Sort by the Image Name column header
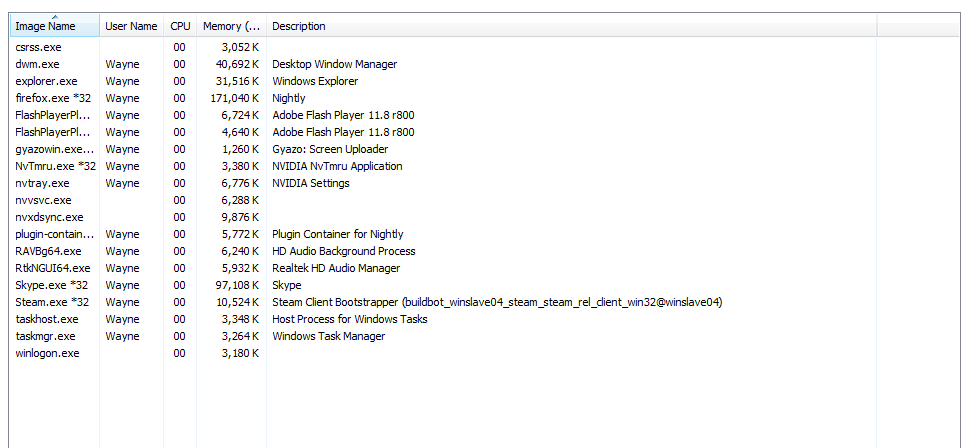This screenshot has height=448, width=970. tap(55, 26)
